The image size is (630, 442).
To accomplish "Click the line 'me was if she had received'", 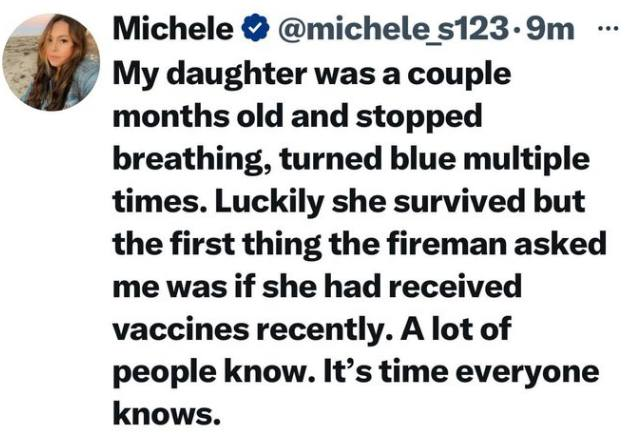I will pos(317,287).
